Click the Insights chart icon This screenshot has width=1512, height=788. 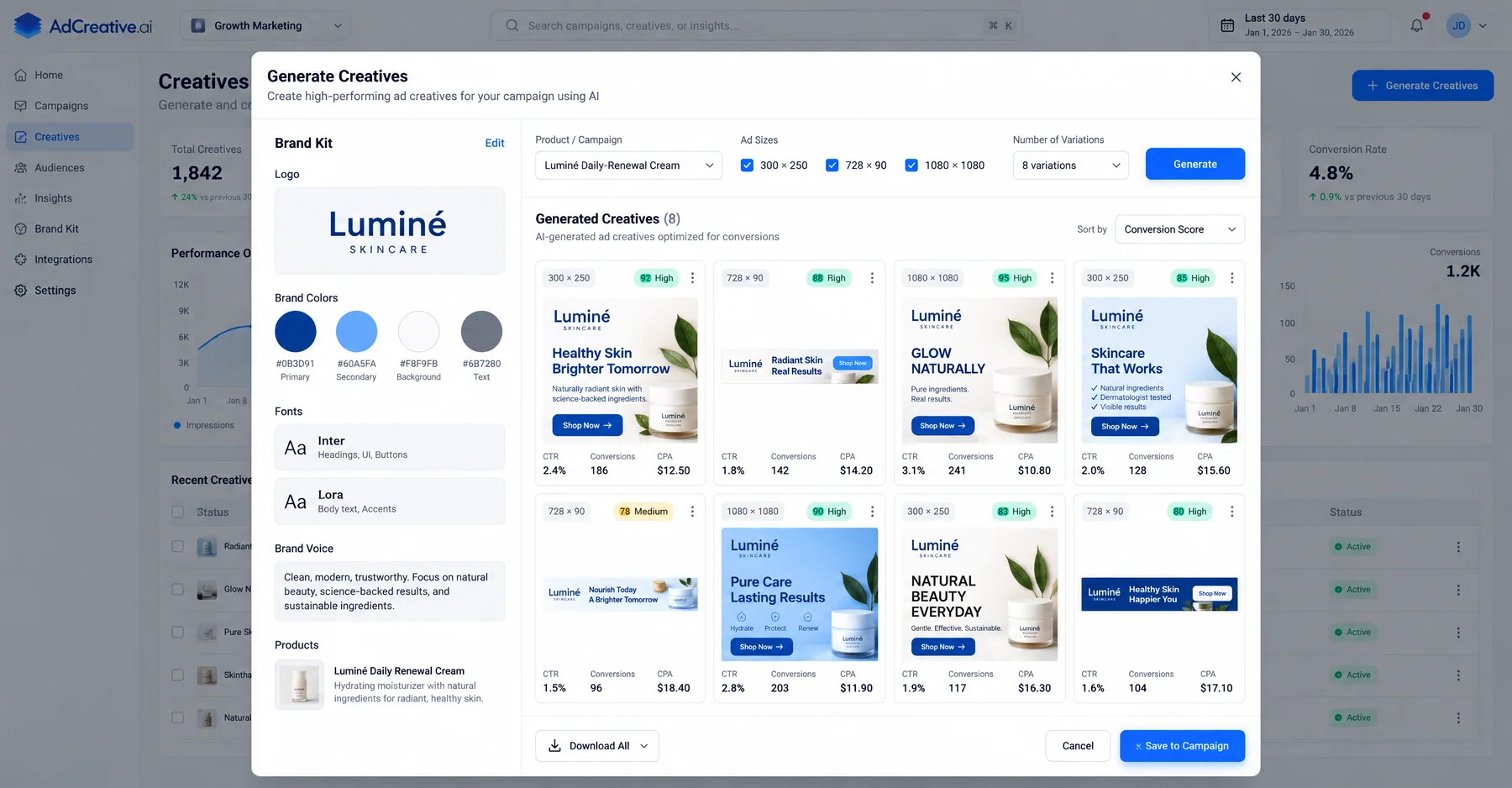pyautogui.click(x=21, y=198)
